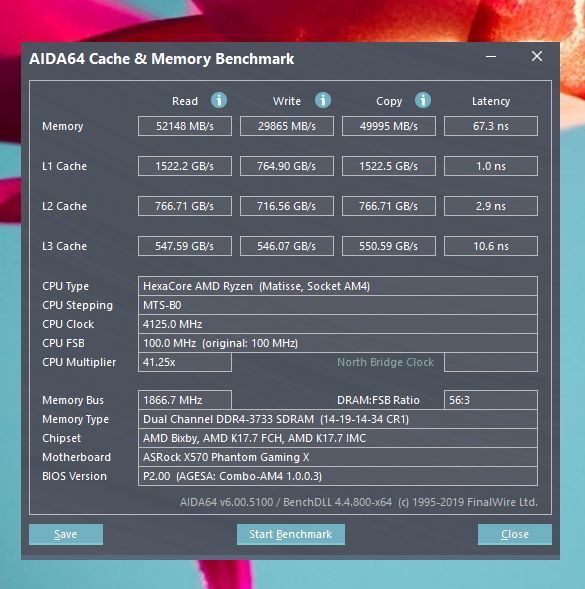The width and height of the screenshot is (585, 589).
Task: Click the L2 Cache row label
Action: point(64,206)
